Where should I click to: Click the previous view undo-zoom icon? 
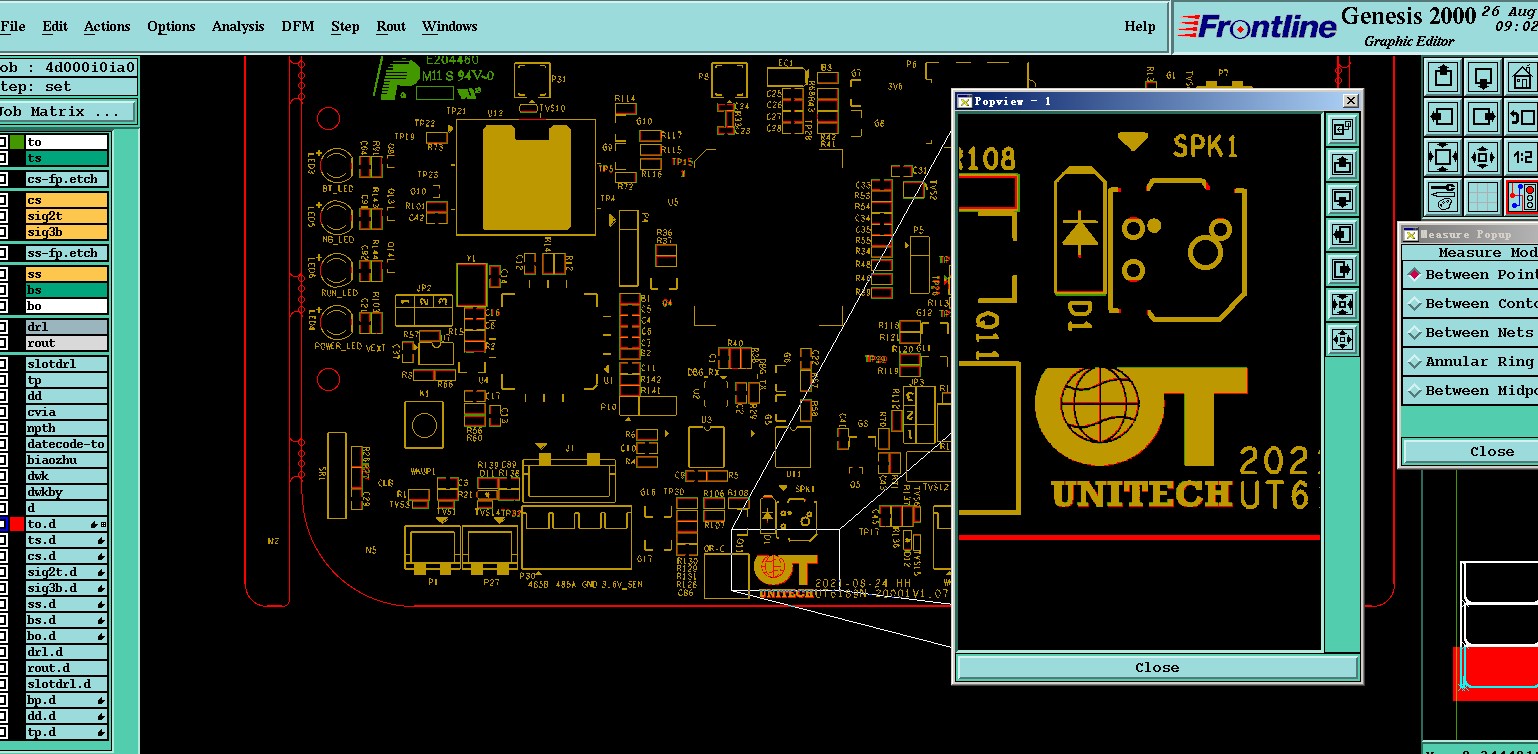tap(1523, 117)
